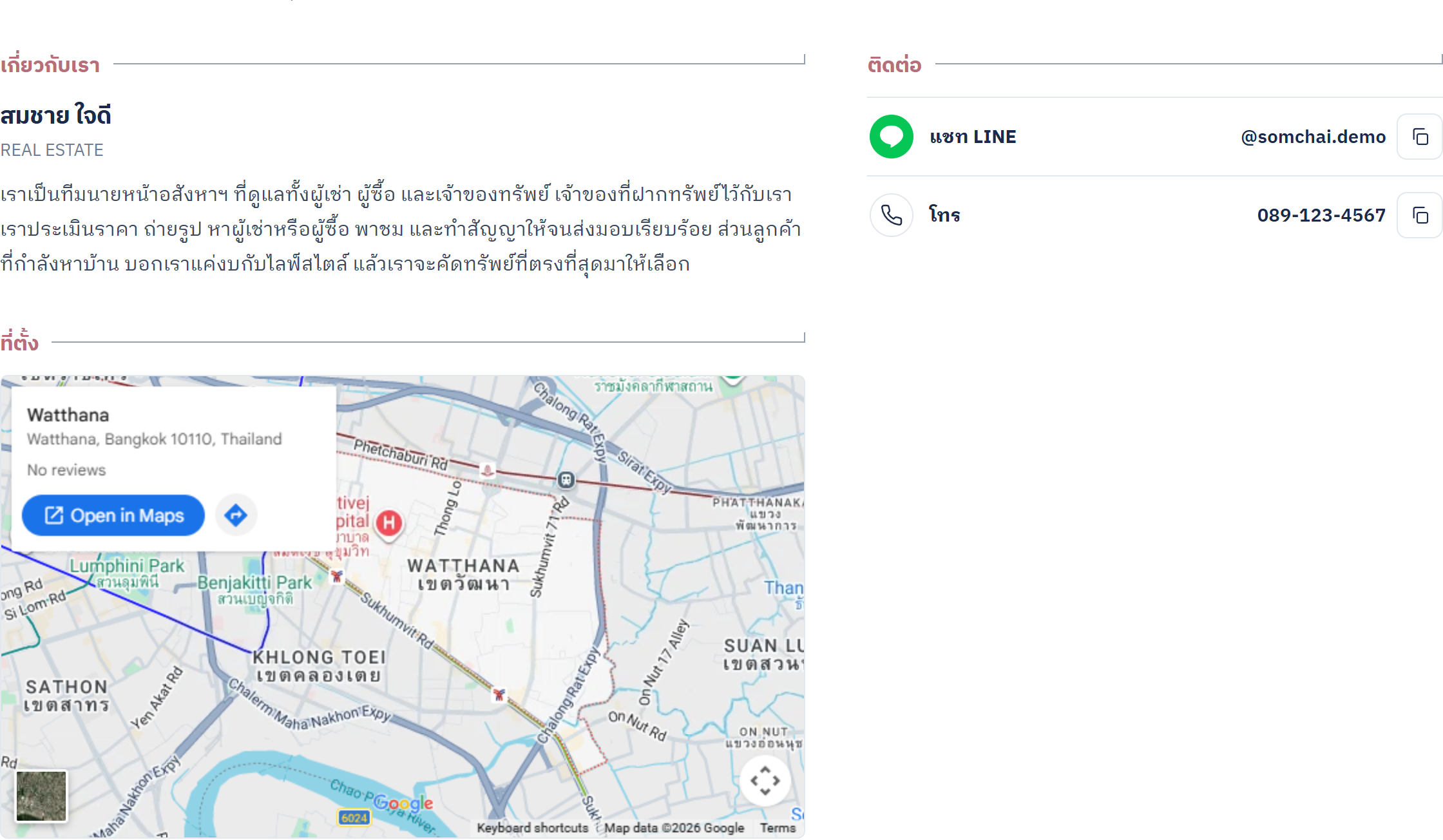Copy the LINE ID @somchai.demo
The image size is (1443, 840).
(1419, 137)
